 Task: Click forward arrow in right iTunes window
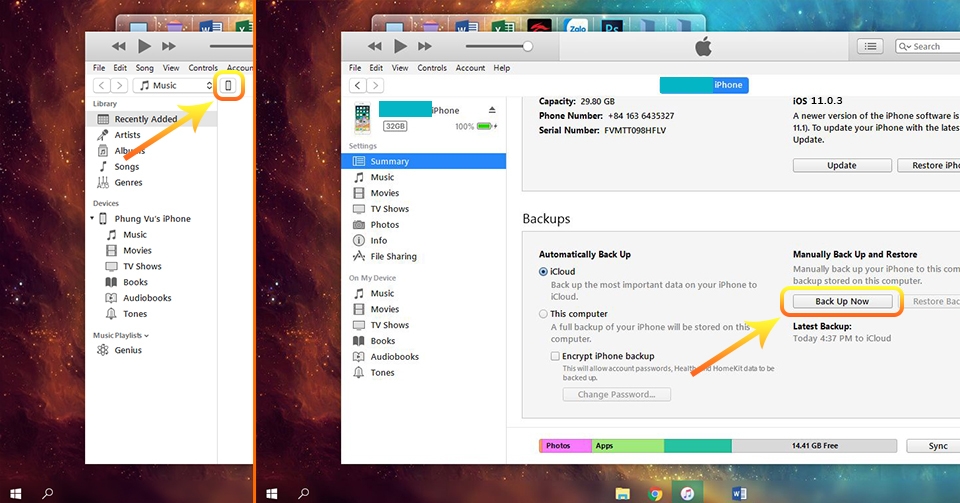coord(375,86)
